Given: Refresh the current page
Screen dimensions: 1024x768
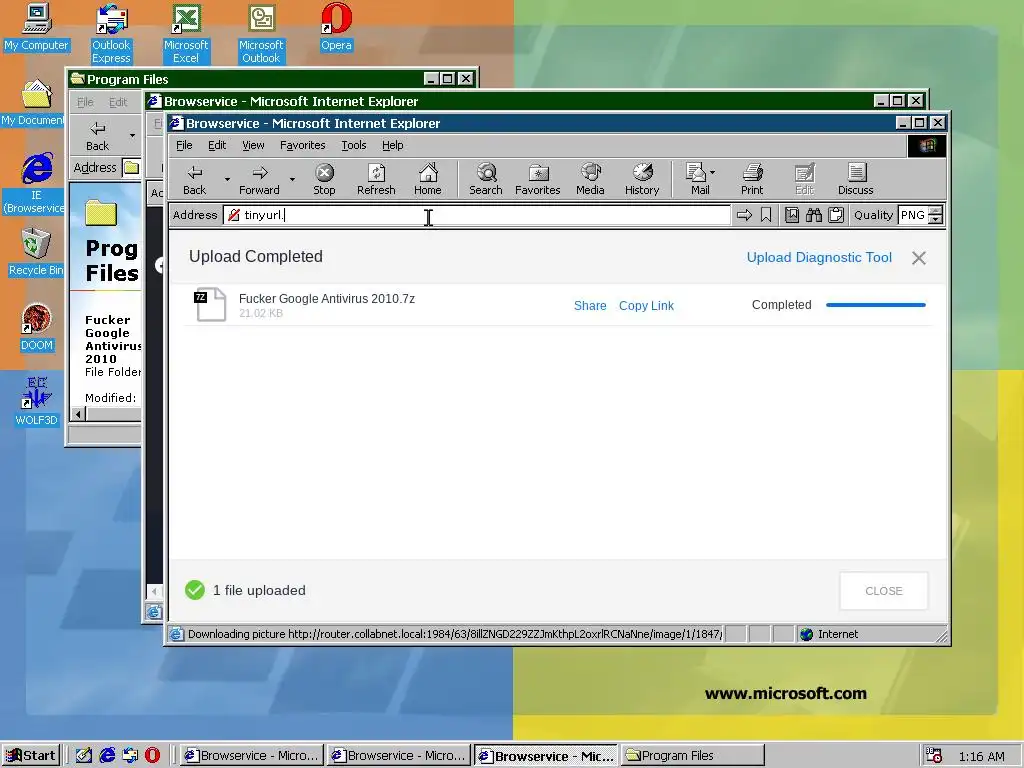Looking at the screenshot, I should [x=376, y=180].
